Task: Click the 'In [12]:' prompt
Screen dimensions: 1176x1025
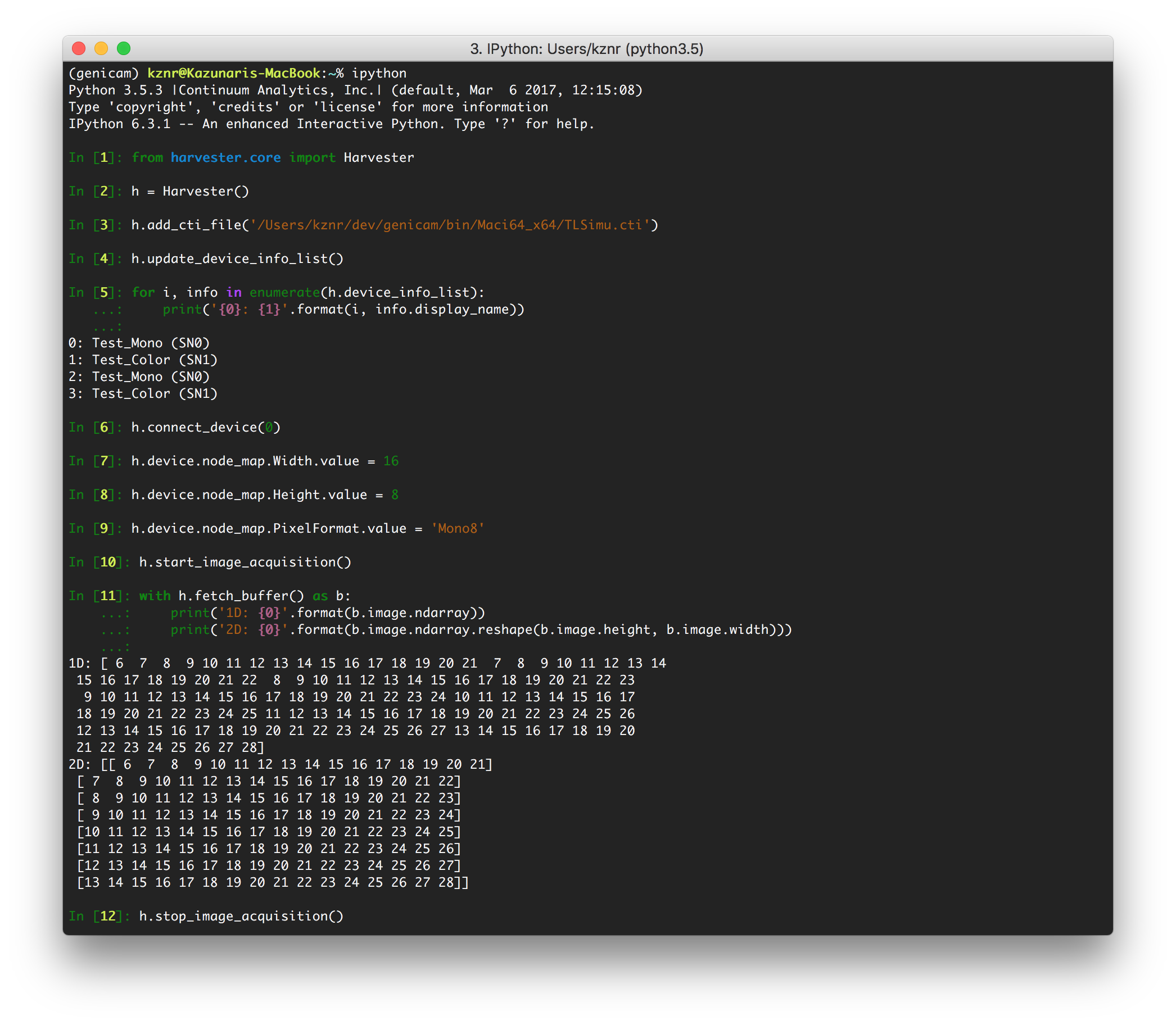Action: [x=99, y=917]
